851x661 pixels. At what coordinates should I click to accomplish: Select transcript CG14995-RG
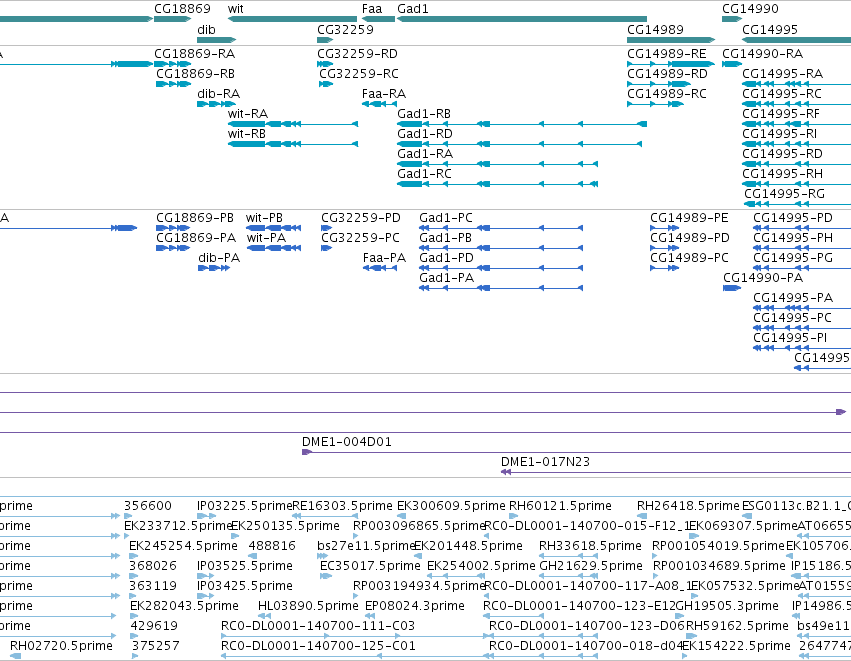tap(798, 205)
